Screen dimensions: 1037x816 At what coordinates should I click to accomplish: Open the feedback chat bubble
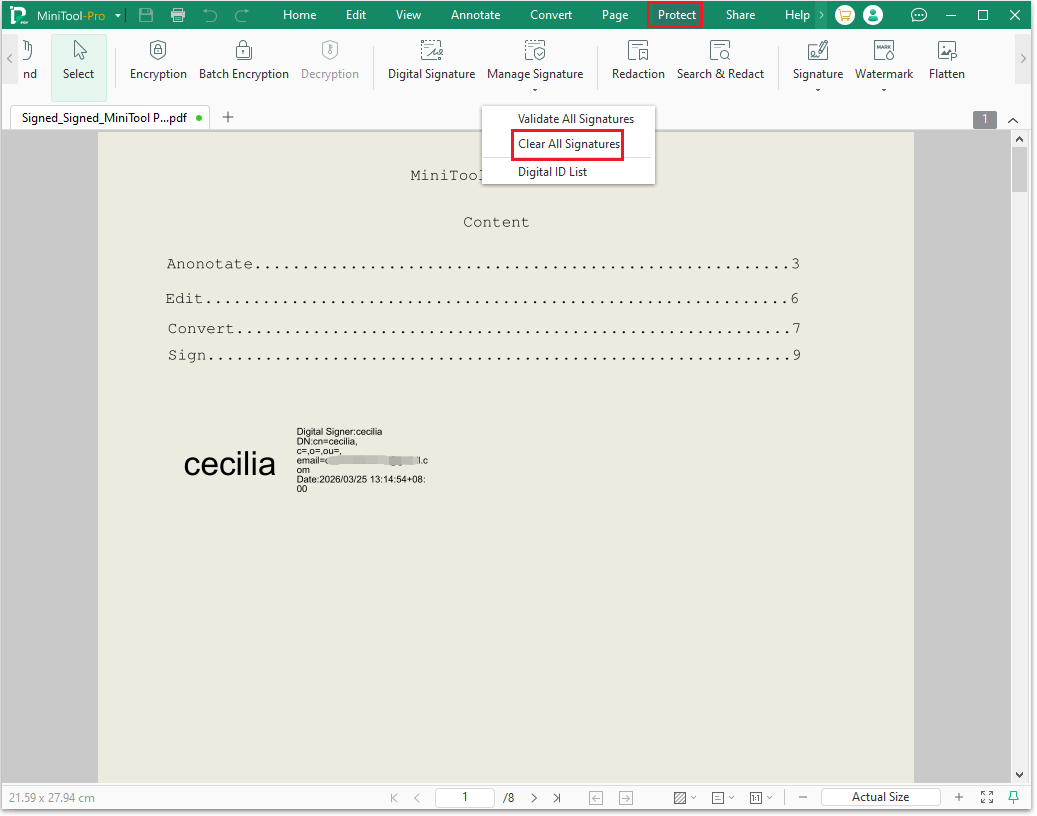tap(918, 15)
